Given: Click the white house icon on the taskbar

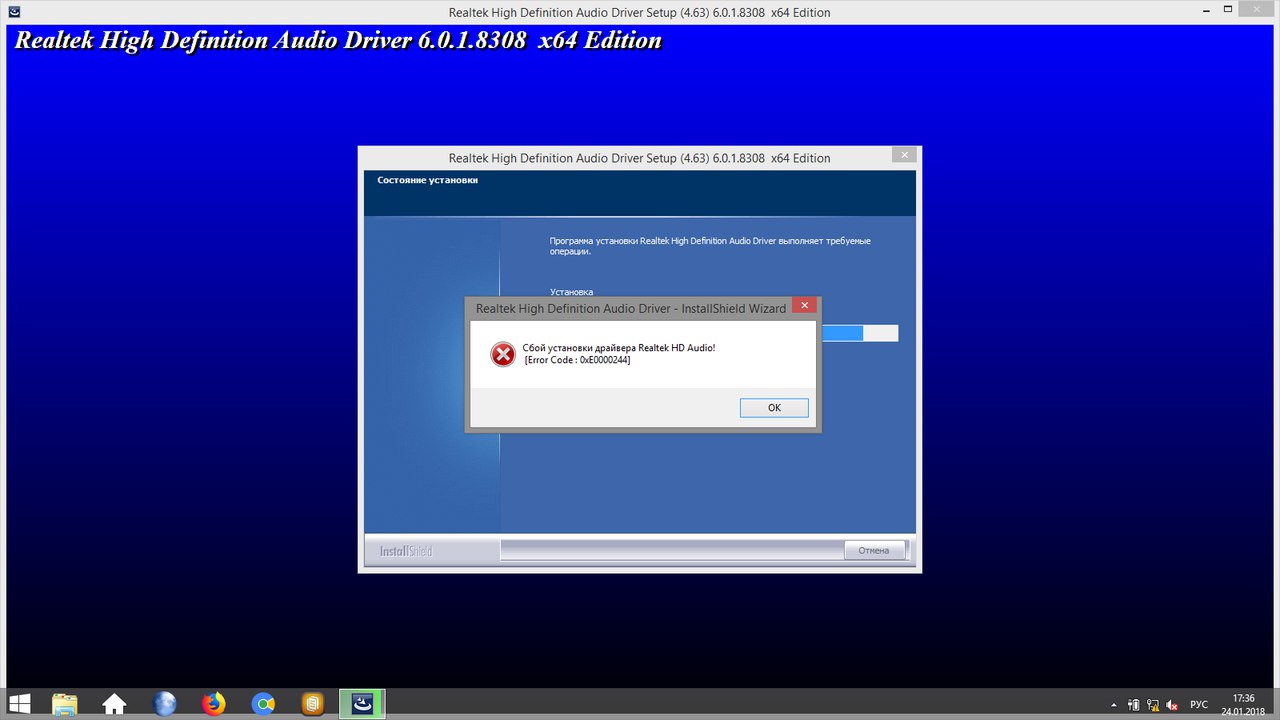Looking at the screenshot, I should pyautogui.click(x=114, y=704).
